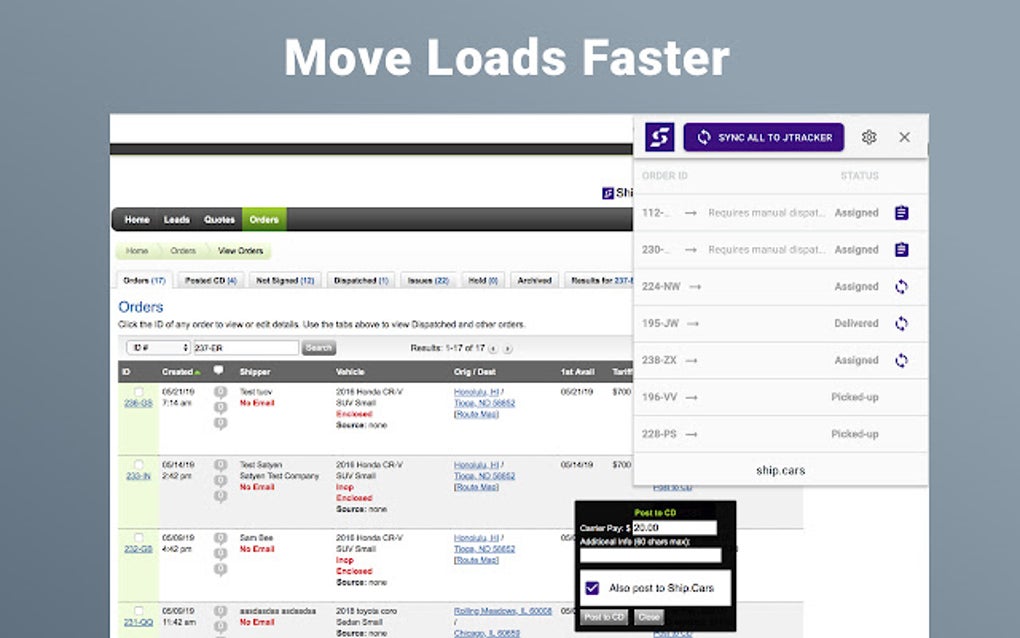
Task: Uncheck Also post to Ship.Cars checkbox
Action: (x=592, y=588)
